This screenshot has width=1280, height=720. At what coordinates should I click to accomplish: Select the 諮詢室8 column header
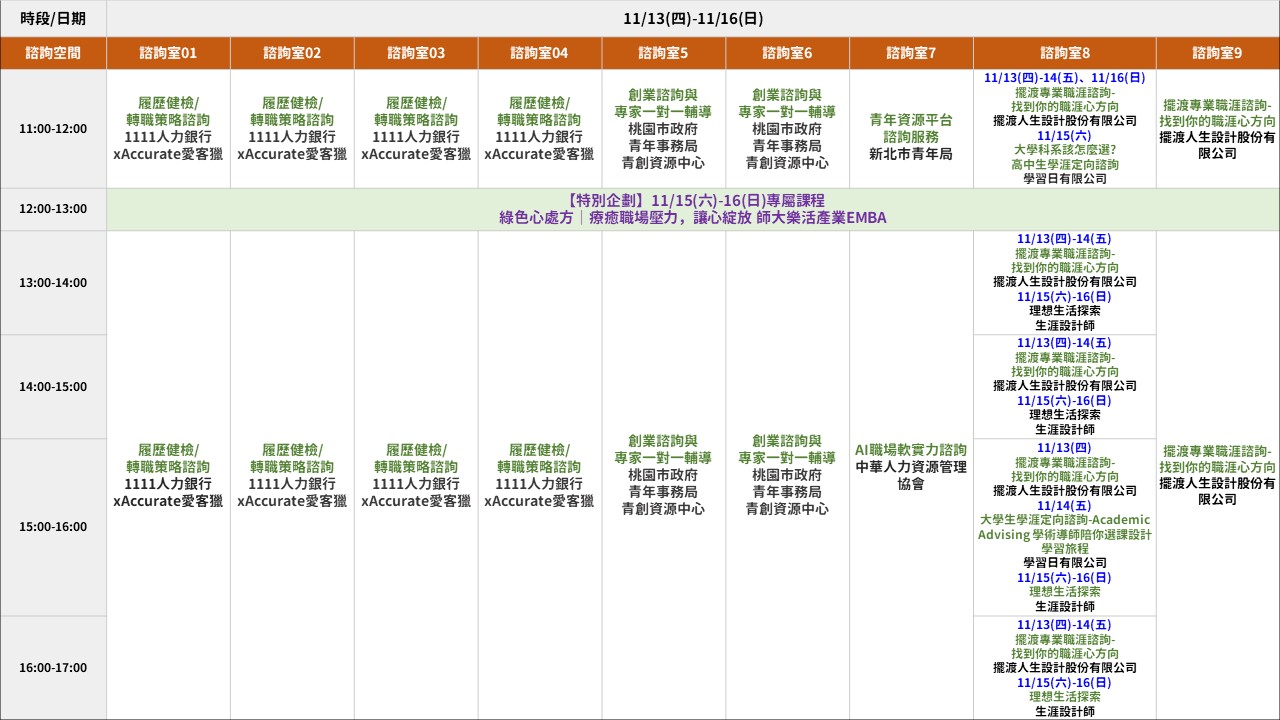click(1064, 53)
